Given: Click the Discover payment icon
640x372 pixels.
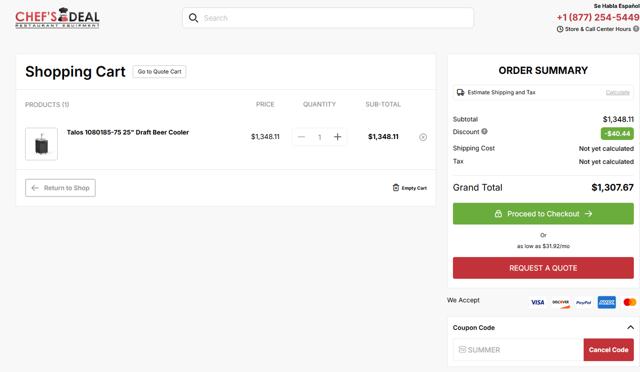Looking at the screenshot, I should [560, 303].
